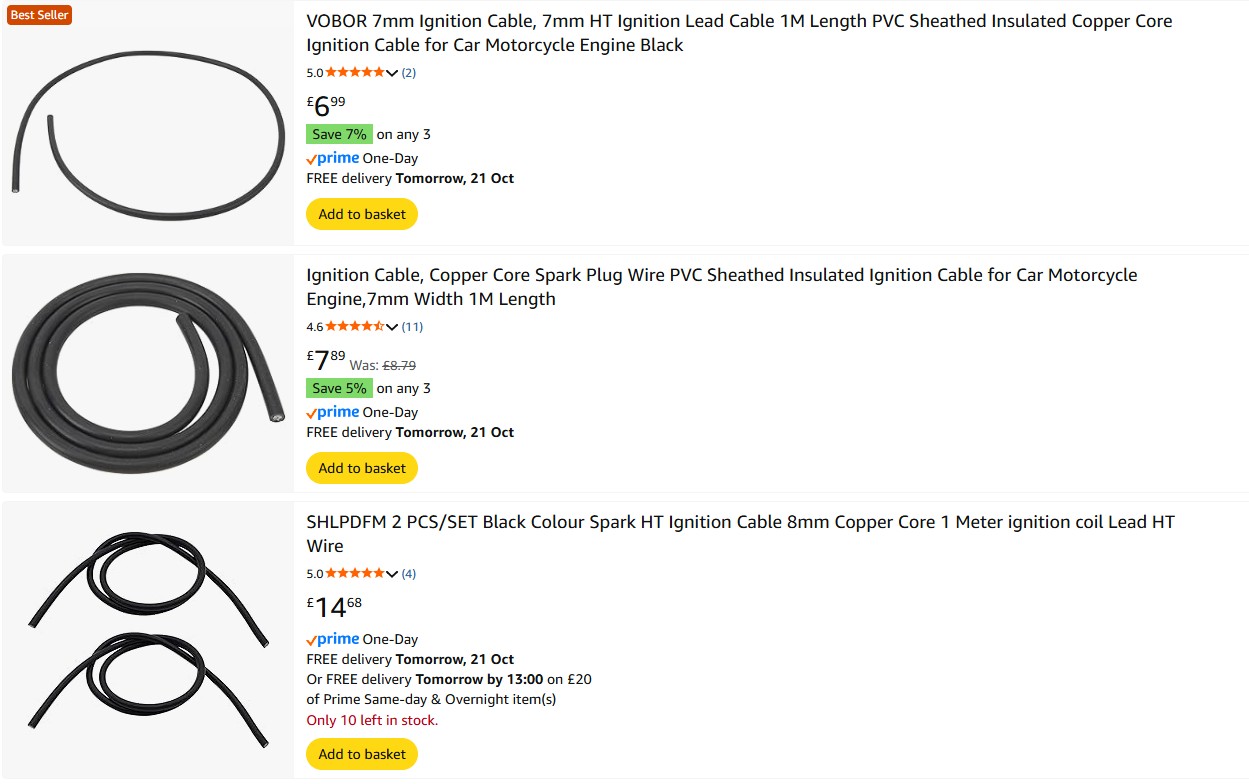
Task: Add SHLPDFM 2 PCS cable to basket
Action: pos(362,754)
